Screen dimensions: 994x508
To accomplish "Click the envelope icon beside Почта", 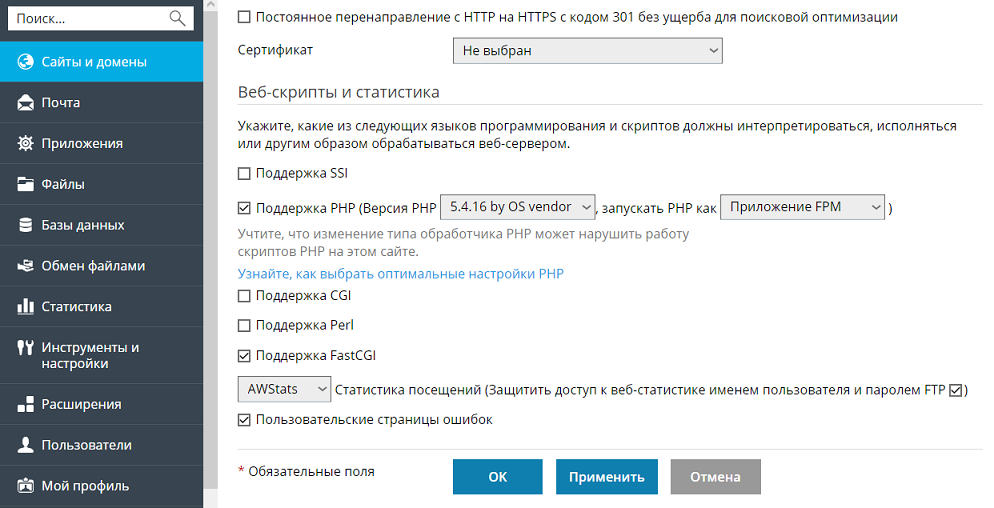I will [x=26, y=103].
